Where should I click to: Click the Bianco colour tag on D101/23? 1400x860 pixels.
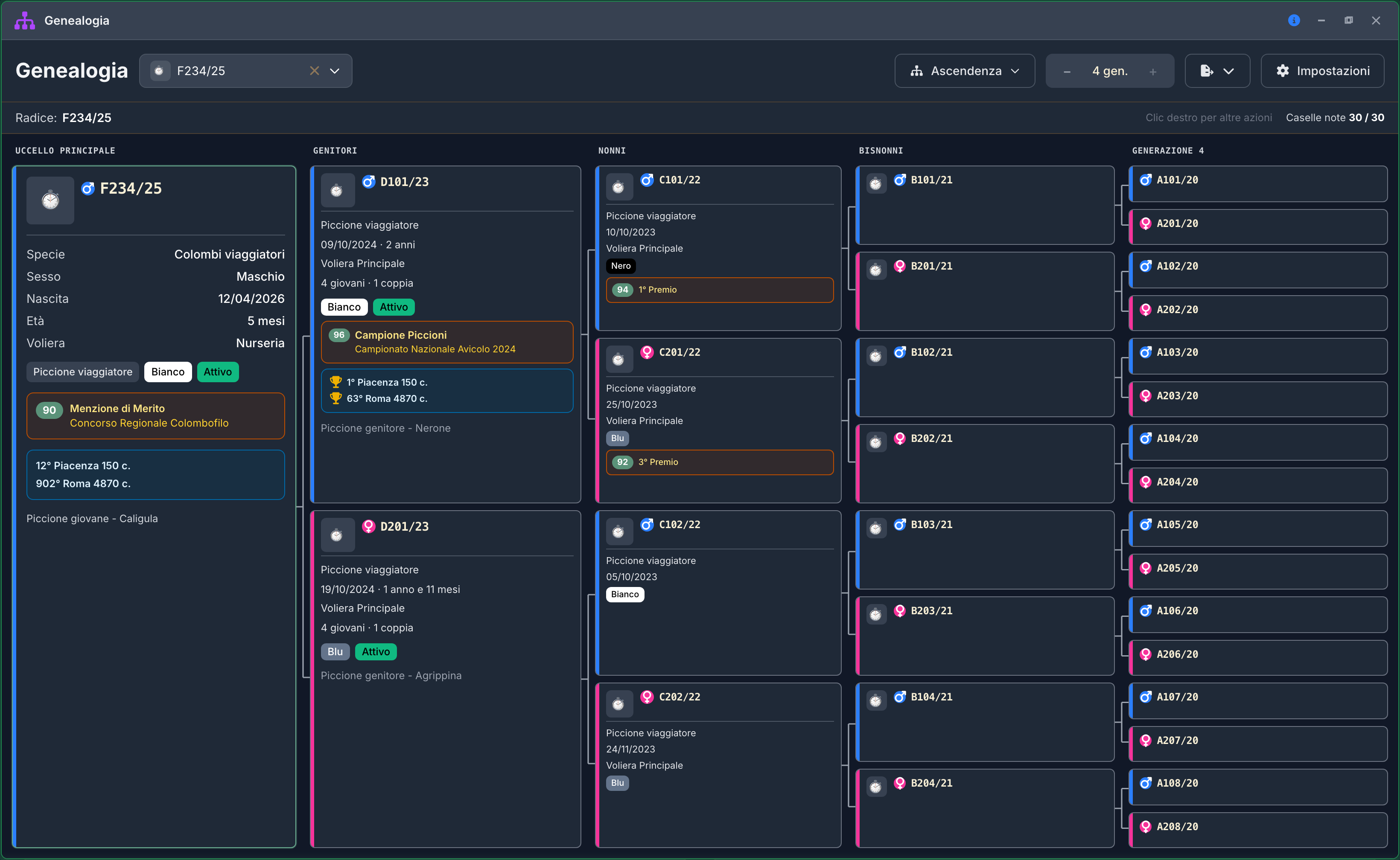coord(344,307)
